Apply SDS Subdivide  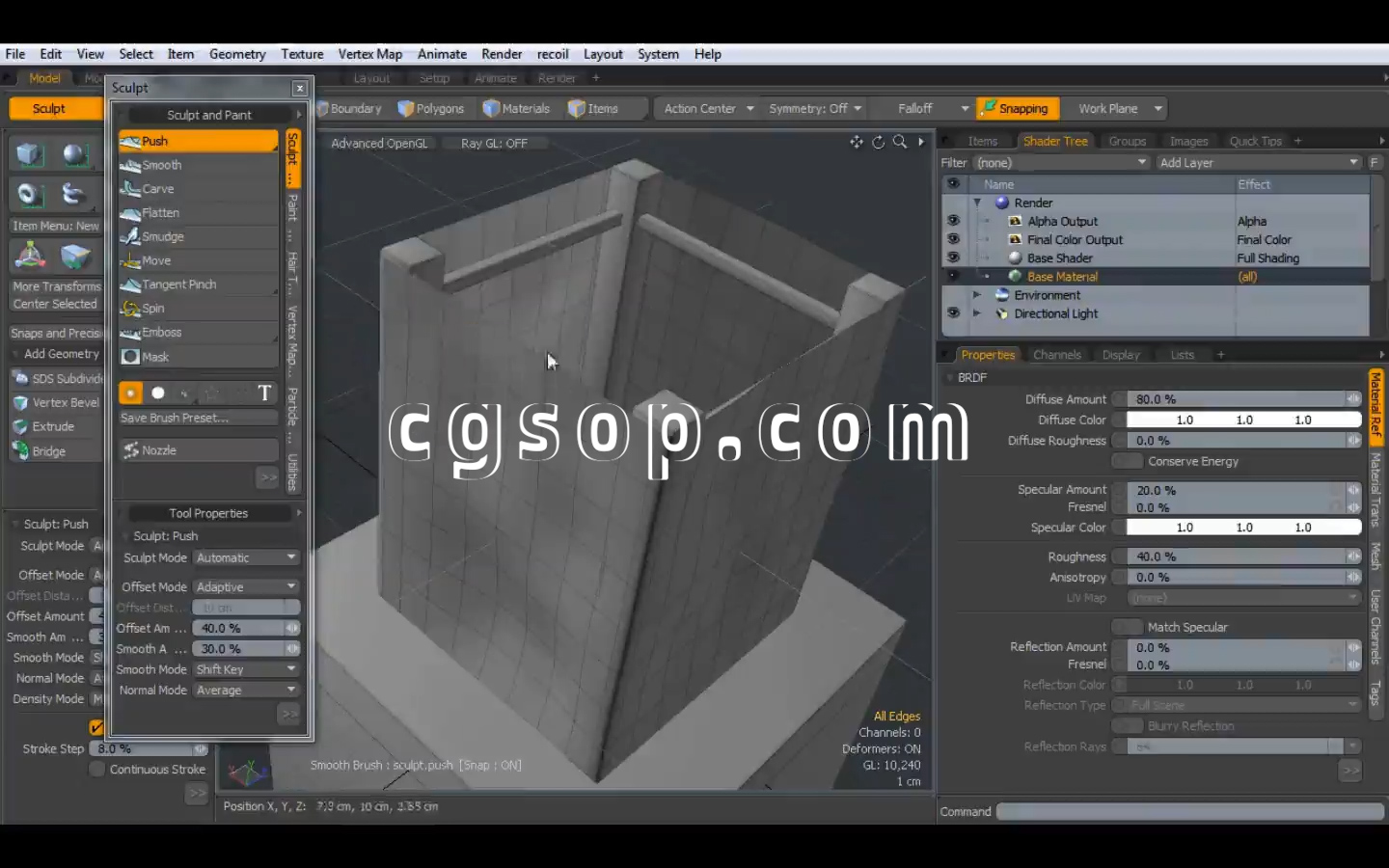[x=57, y=378]
